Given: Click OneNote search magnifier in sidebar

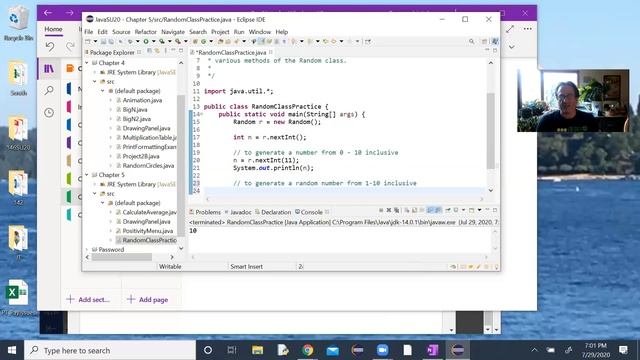Looking at the screenshot, I should 49,90.
